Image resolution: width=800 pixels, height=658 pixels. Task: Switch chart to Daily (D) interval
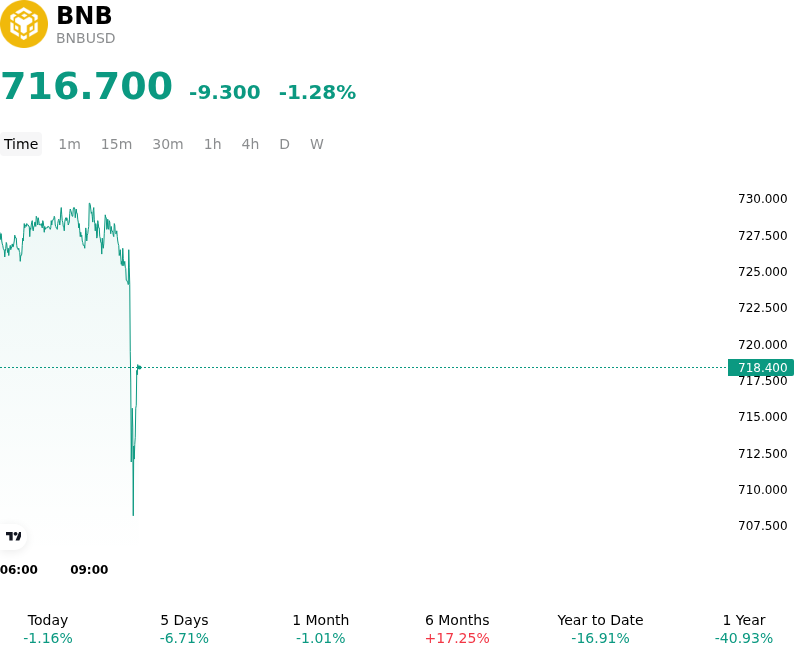284,144
